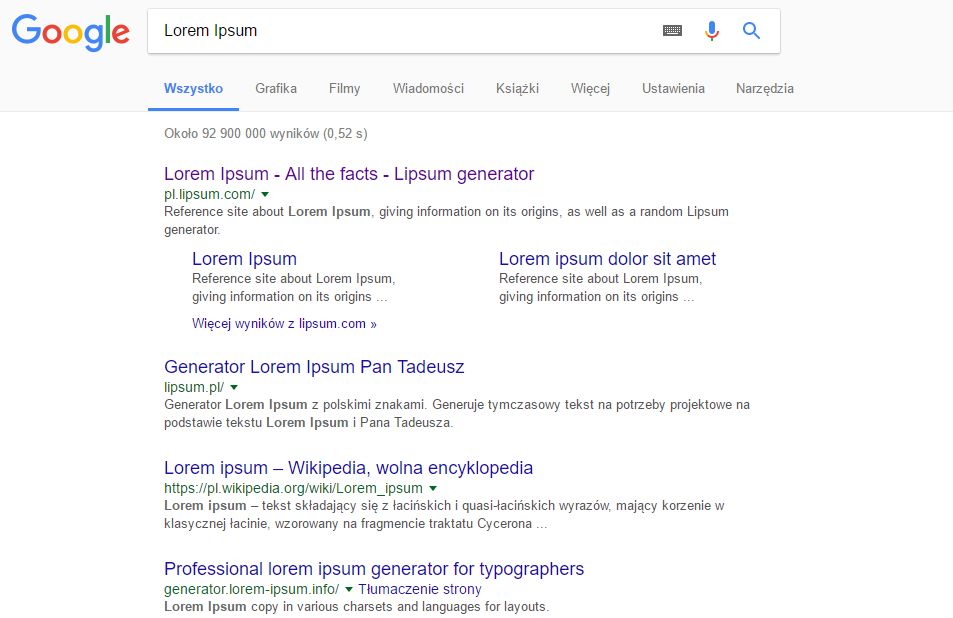Image resolution: width=953 pixels, height=618 pixels.
Task: Open the 'Lorem Ipsum' sitelink
Action: (x=244, y=259)
